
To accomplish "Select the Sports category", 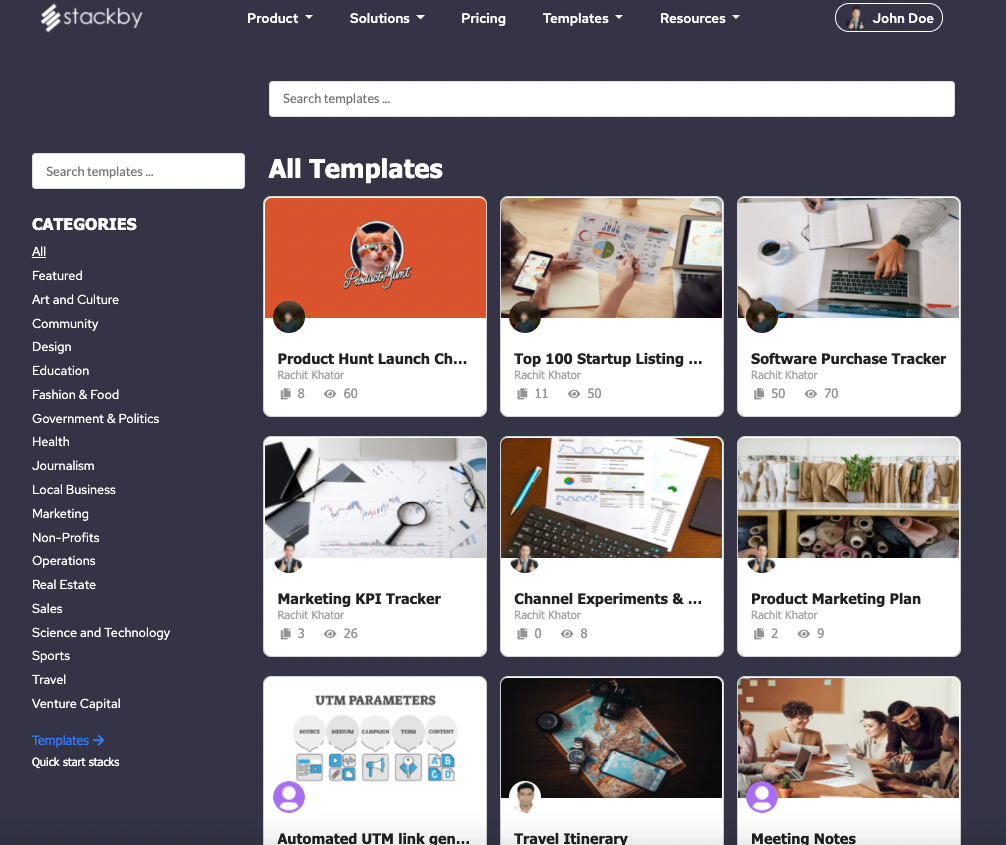I will click(x=51, y=656).
